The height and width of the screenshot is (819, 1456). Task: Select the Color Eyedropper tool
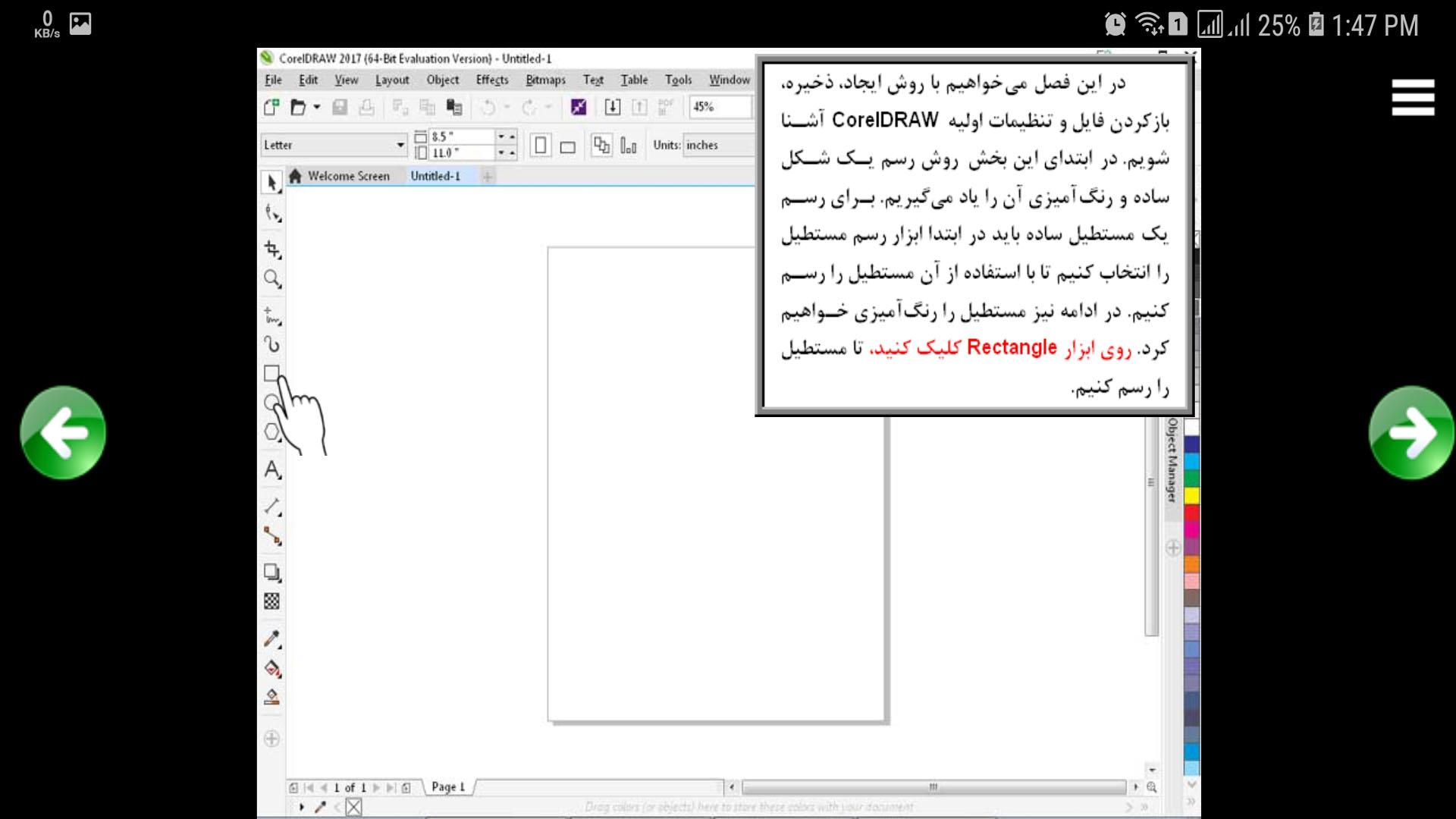272,639
